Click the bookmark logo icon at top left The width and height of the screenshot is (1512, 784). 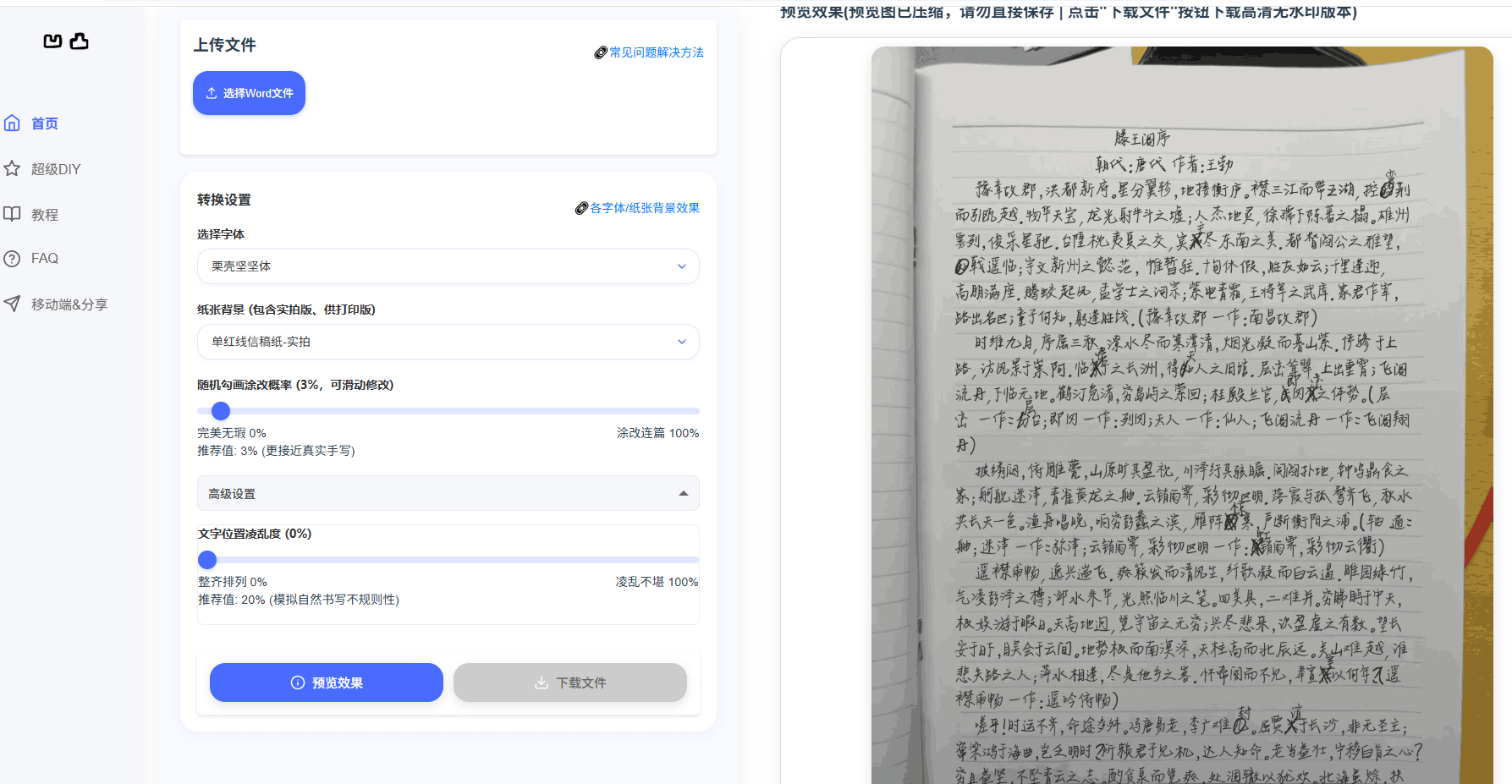pyautogui.click(x=52, y=41)
